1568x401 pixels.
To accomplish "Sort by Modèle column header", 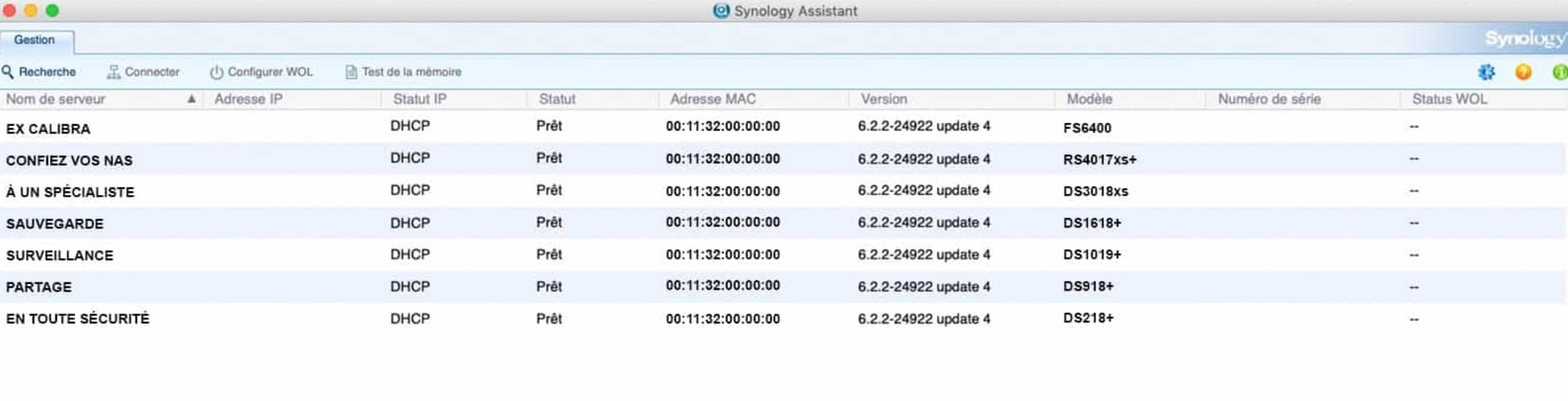I will (1090, 99).
